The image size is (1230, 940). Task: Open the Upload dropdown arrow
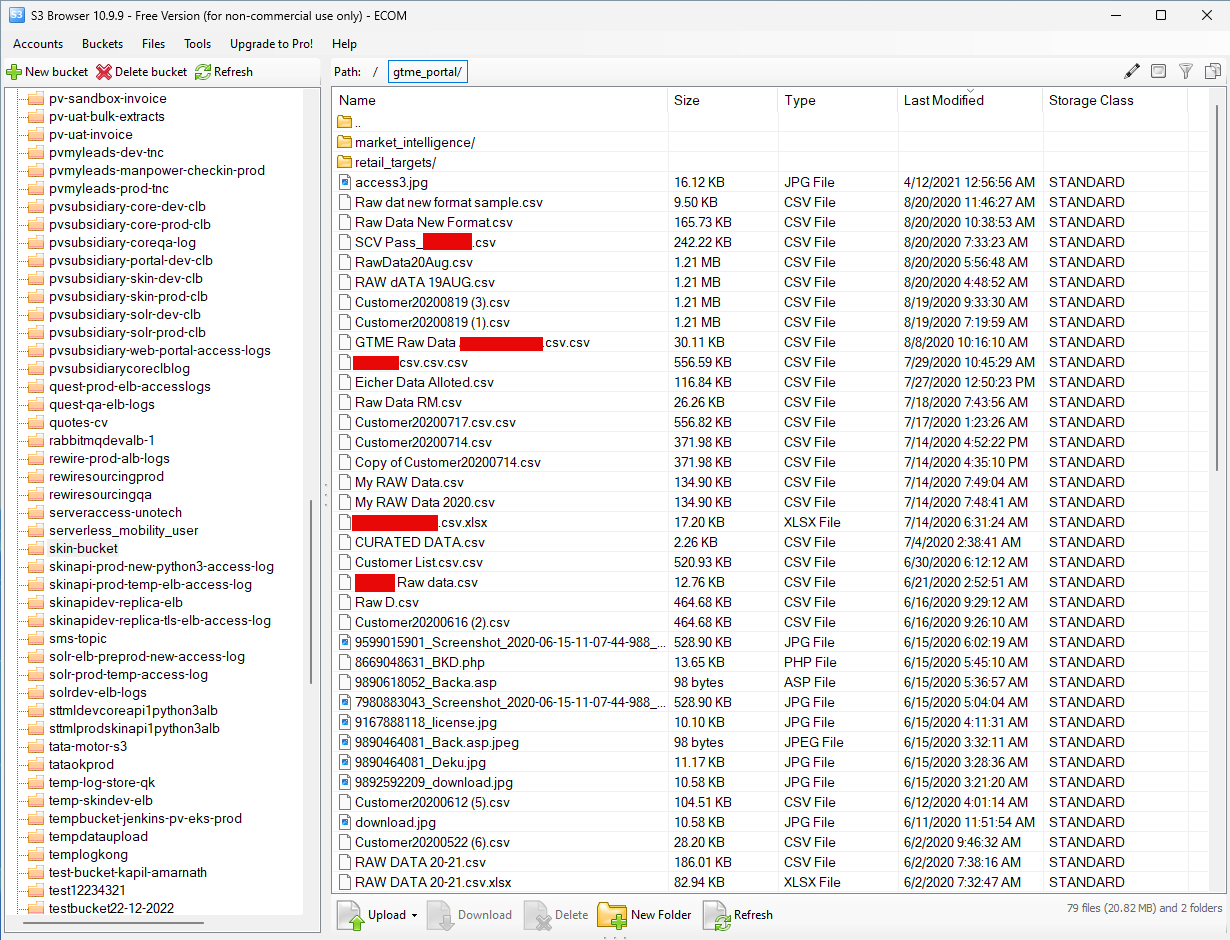pos(414,915)
